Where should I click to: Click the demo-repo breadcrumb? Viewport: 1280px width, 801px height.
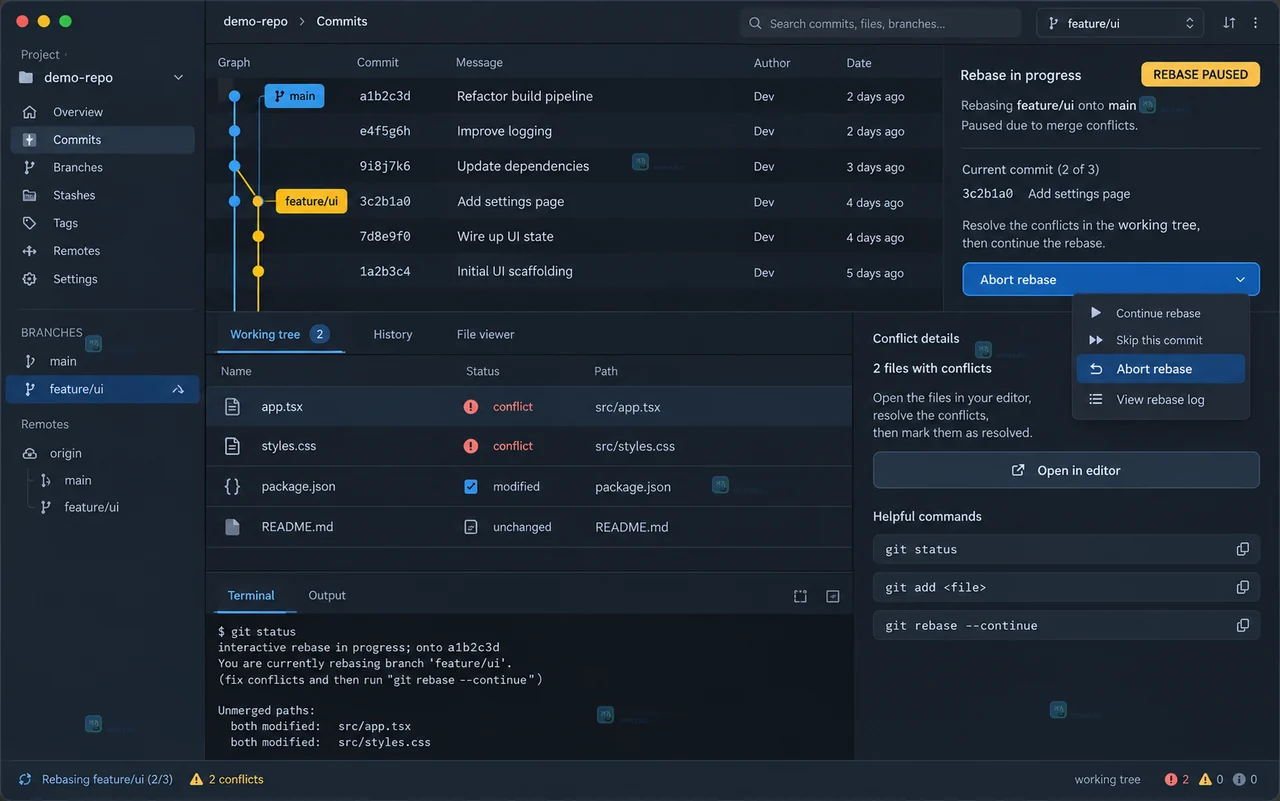coord(254,21)
